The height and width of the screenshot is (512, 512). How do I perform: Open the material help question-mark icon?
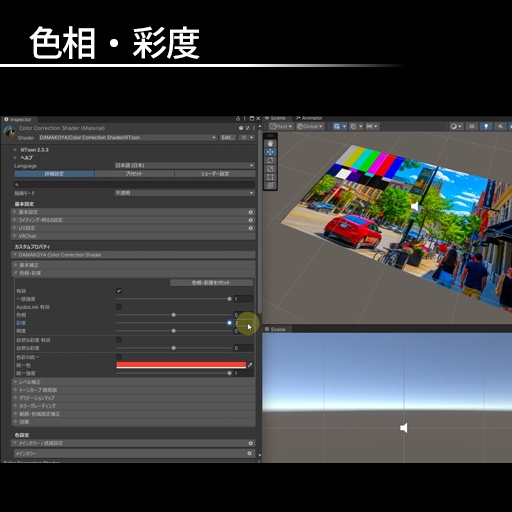pos(241,128)
